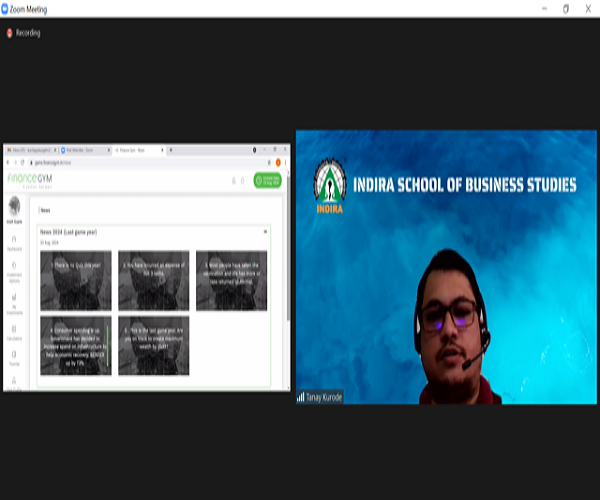Click the News 2024 (Last game year) title

pyautogui.click(x=68, y=232)
